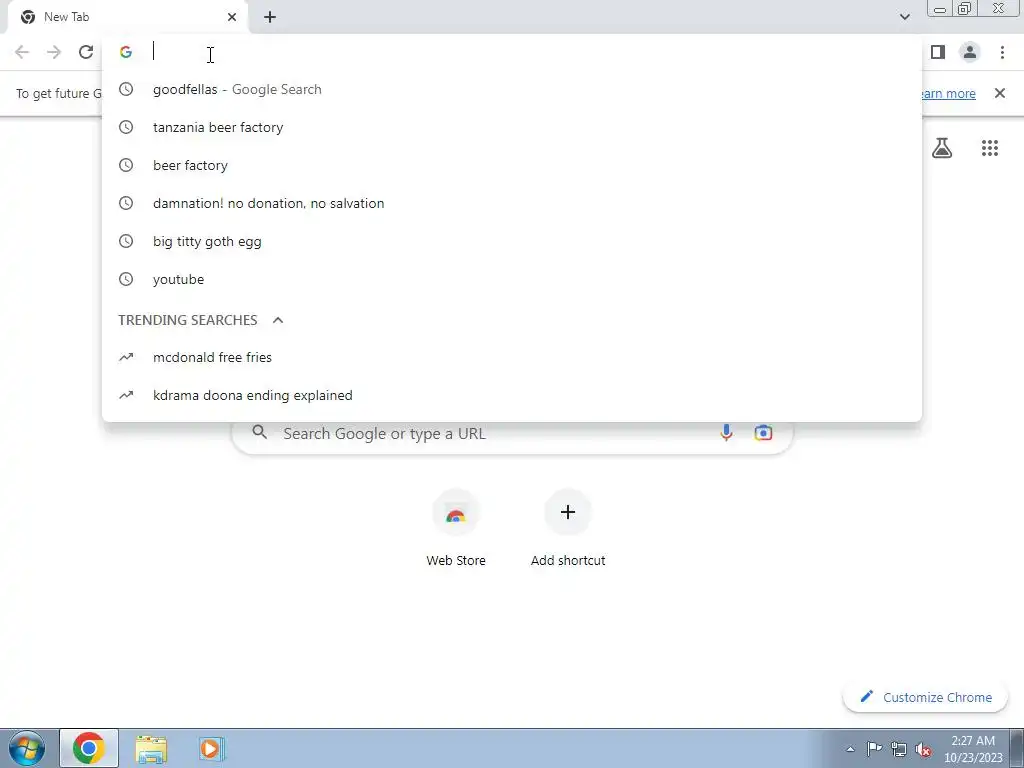Open the Action Center flag icon
1024x768 pixels.
(874, 749)
